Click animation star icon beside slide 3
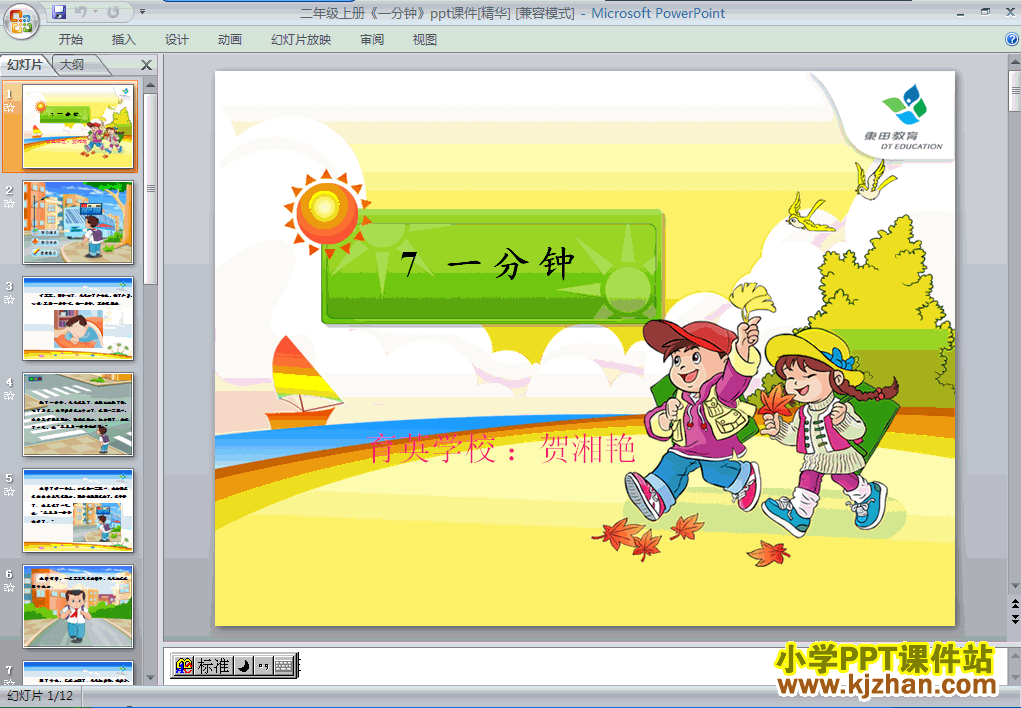Image resolution: width=1021 pixels, height=708 pixels. [x=9, y=300]
